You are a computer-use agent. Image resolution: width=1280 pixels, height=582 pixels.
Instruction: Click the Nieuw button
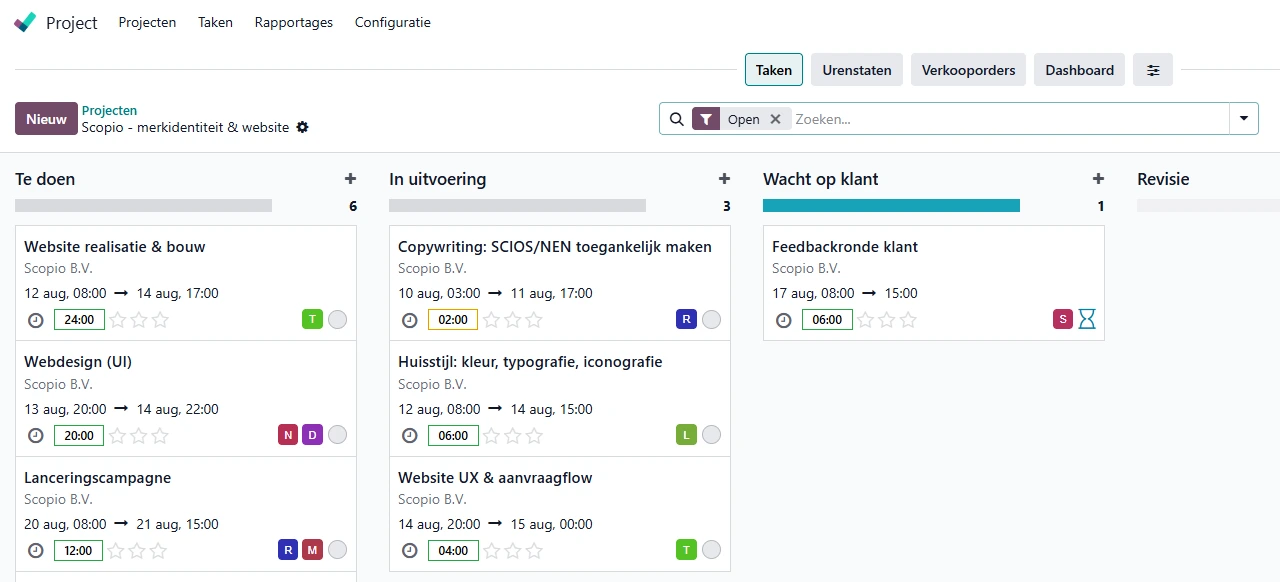(46, 119)
